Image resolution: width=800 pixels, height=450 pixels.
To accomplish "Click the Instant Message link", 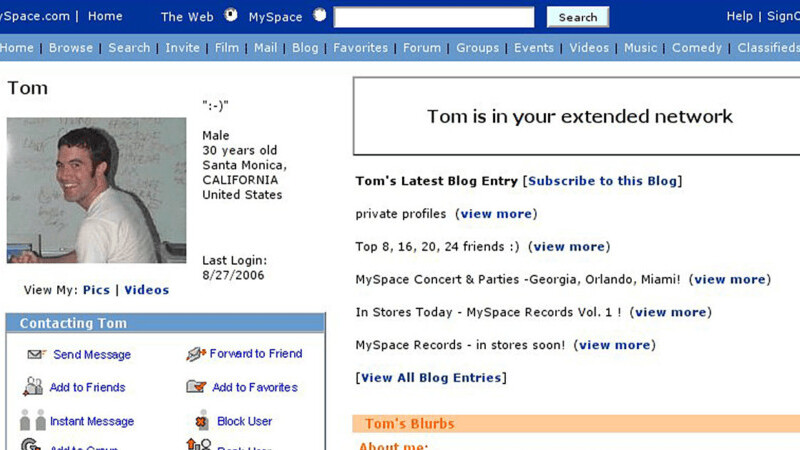I will click(92, 421).
